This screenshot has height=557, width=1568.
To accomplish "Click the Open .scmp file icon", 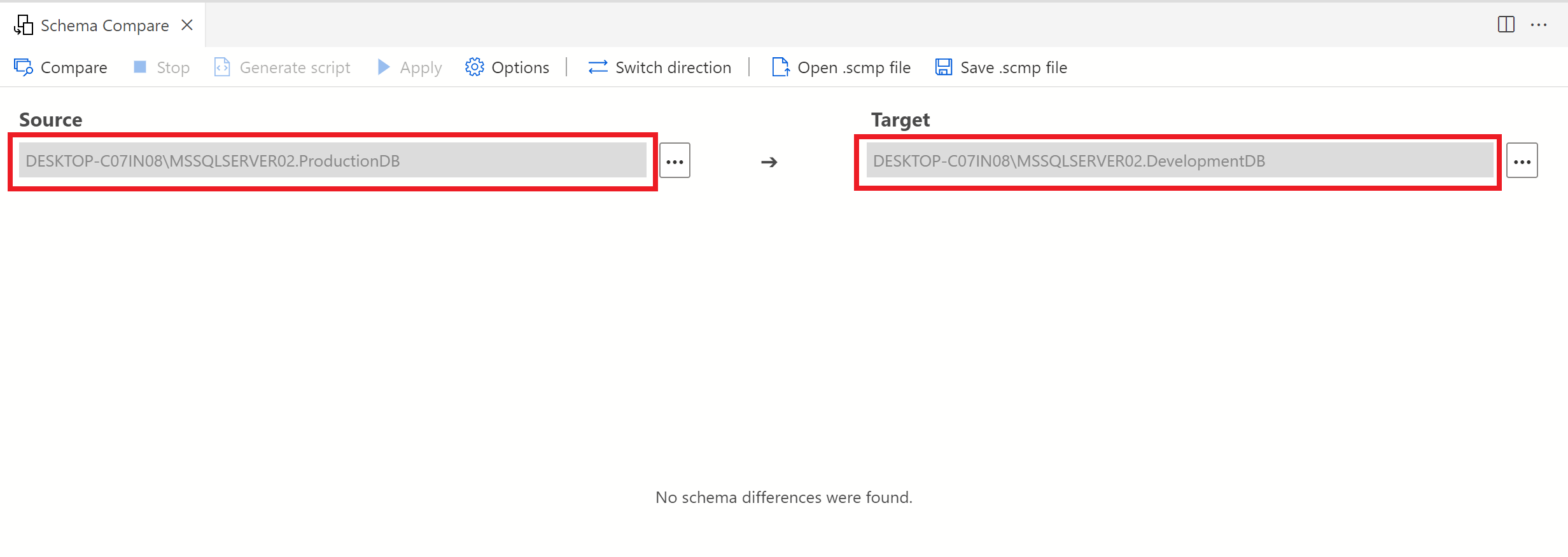I will (x=780, y=67).
